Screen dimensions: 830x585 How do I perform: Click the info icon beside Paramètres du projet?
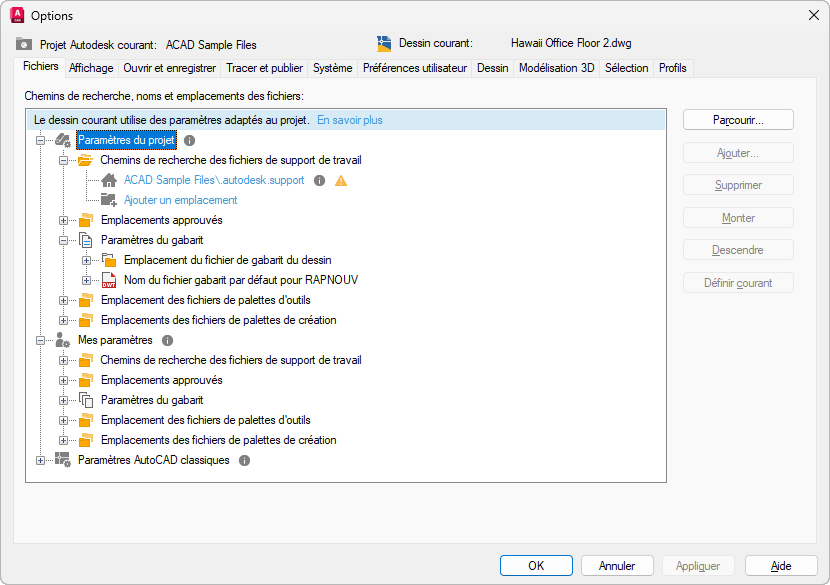coord(190,140)
